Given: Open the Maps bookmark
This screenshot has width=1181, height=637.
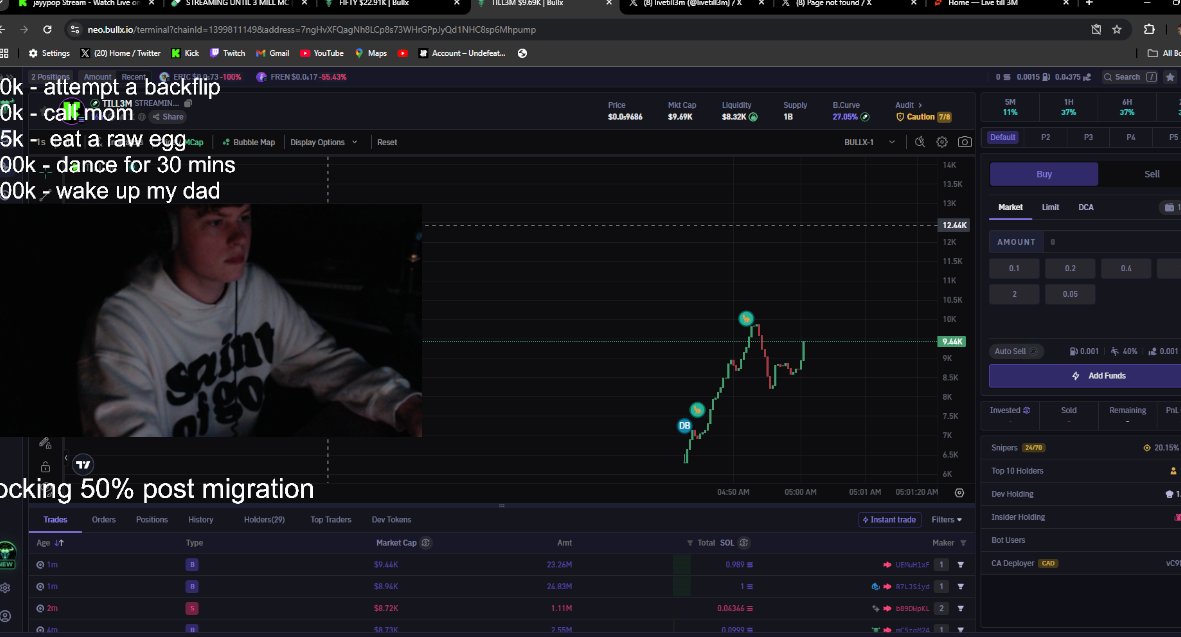Looking at the screenshot, I should pyautogui.click(x=371, y=53).
